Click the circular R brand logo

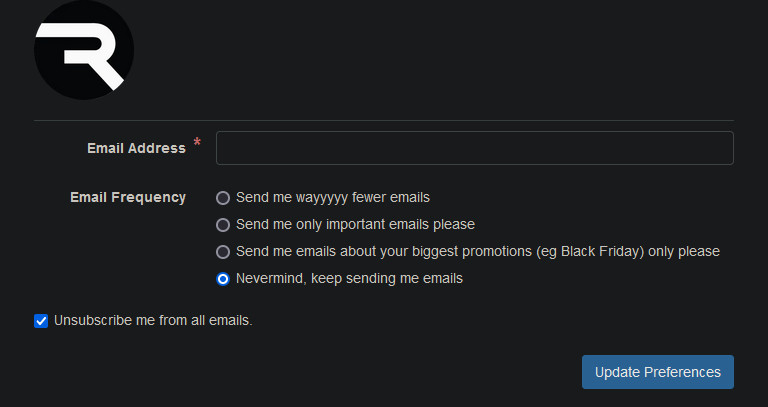[x=84, y=49]
